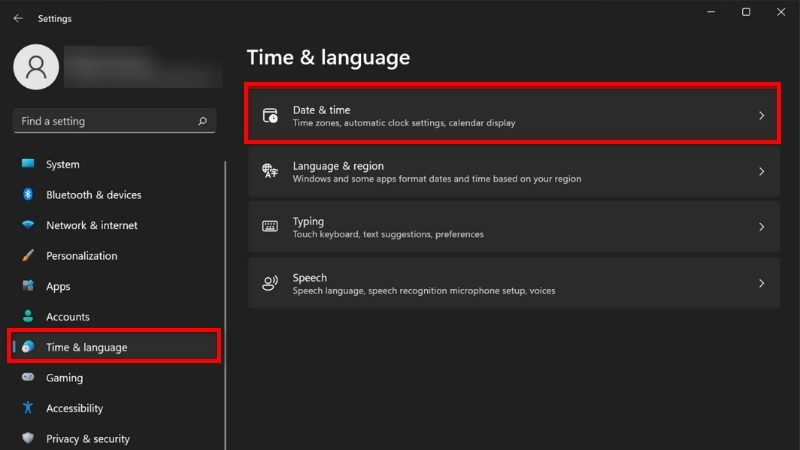Screen dimensions: 800x450
Task: Click the Typing keyboard icon
Action: point(270,226)
